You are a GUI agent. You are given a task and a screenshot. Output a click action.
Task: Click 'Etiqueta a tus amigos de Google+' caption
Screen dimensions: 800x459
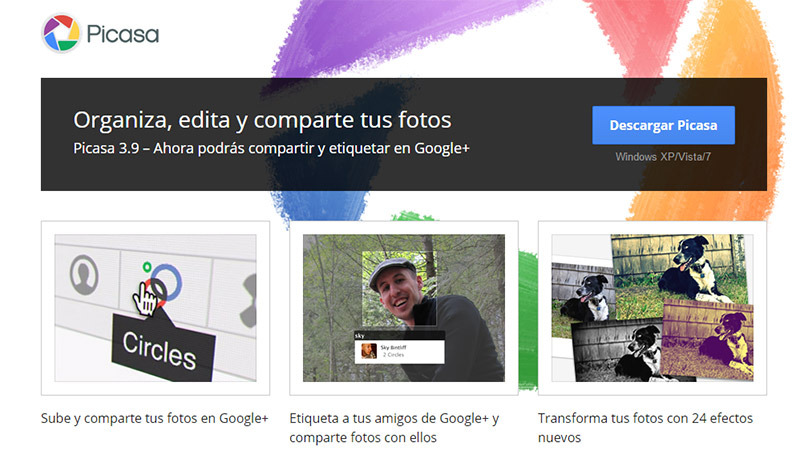(x=394, y=428)
